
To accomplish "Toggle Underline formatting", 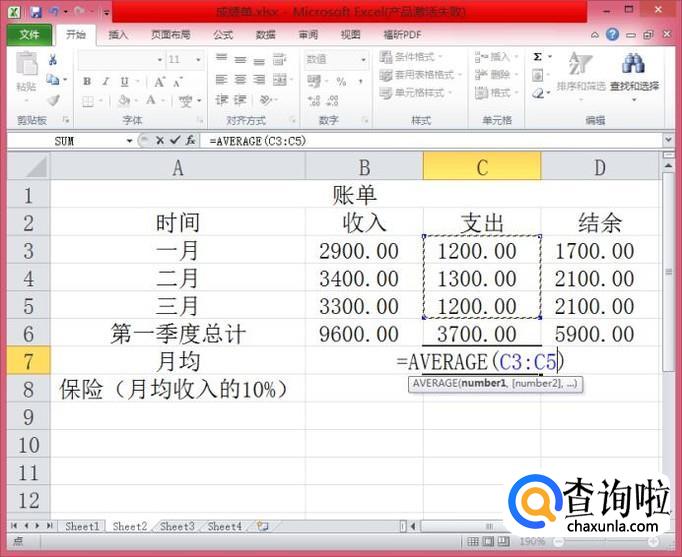I will tap(125, 81).
